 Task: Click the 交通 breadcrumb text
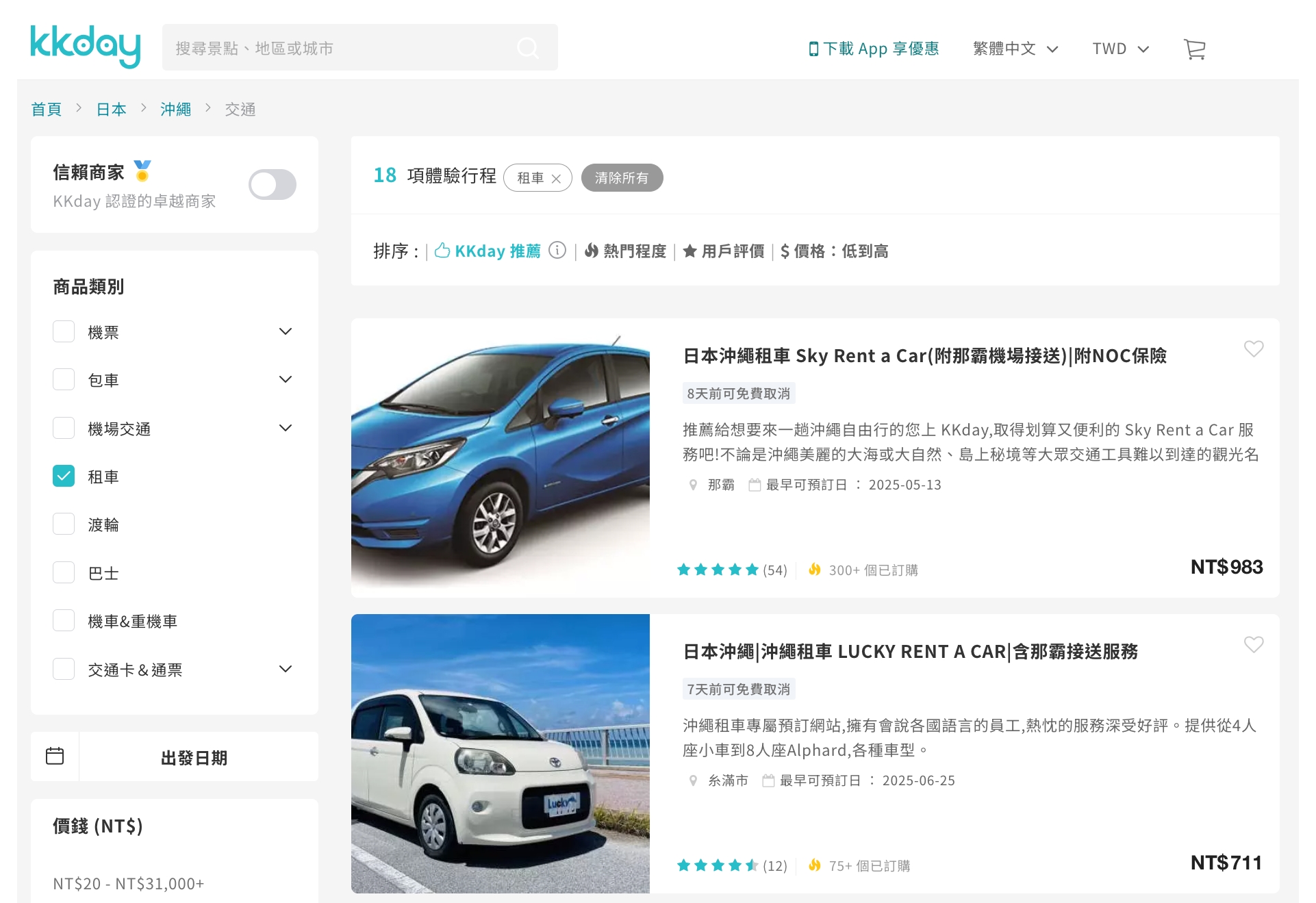240,110
